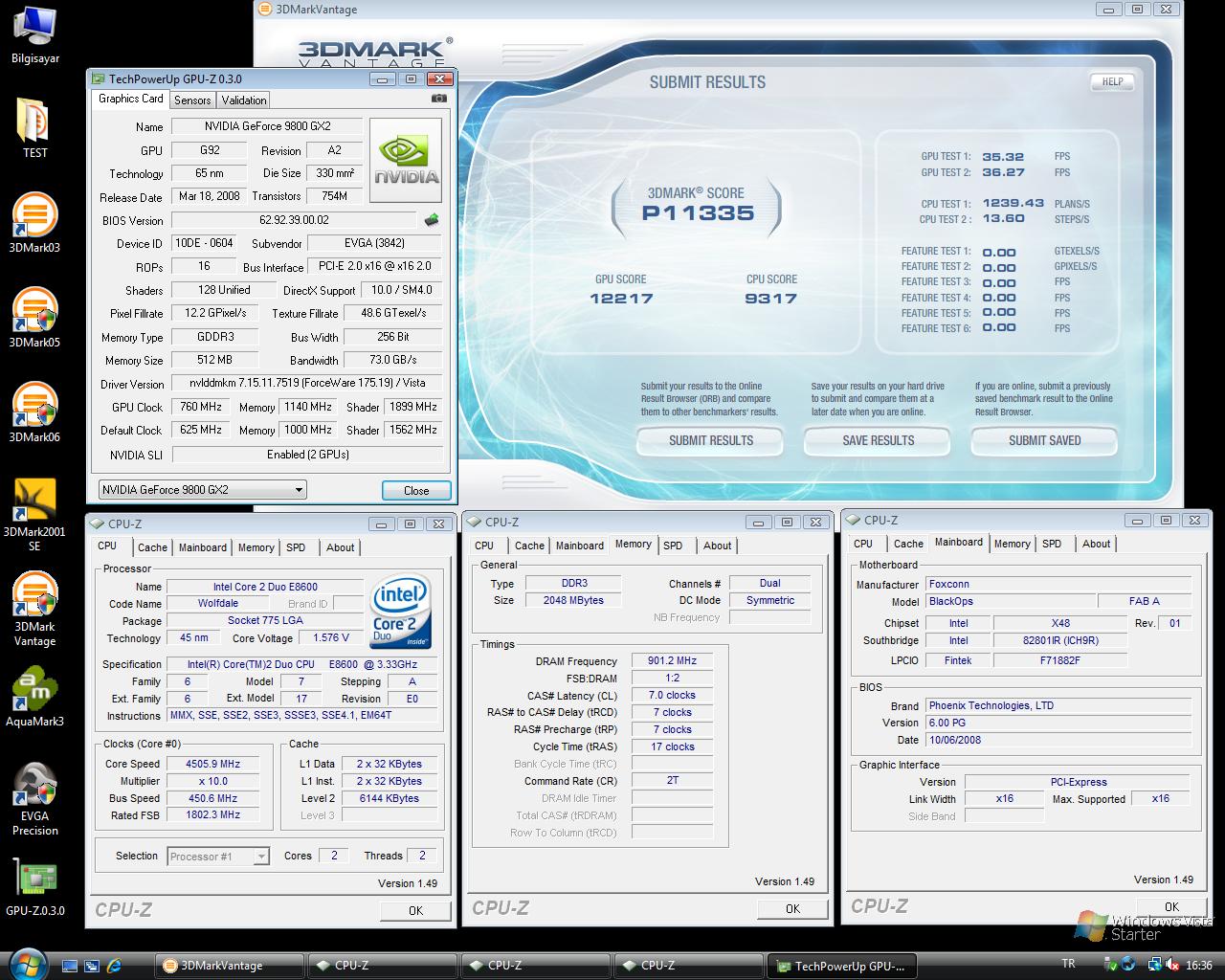Image resolution: width=1225 pixels, height=980 pixels.
Task: Open Cache tab in left CPU-Z window
Action: [x=152, y=547]
